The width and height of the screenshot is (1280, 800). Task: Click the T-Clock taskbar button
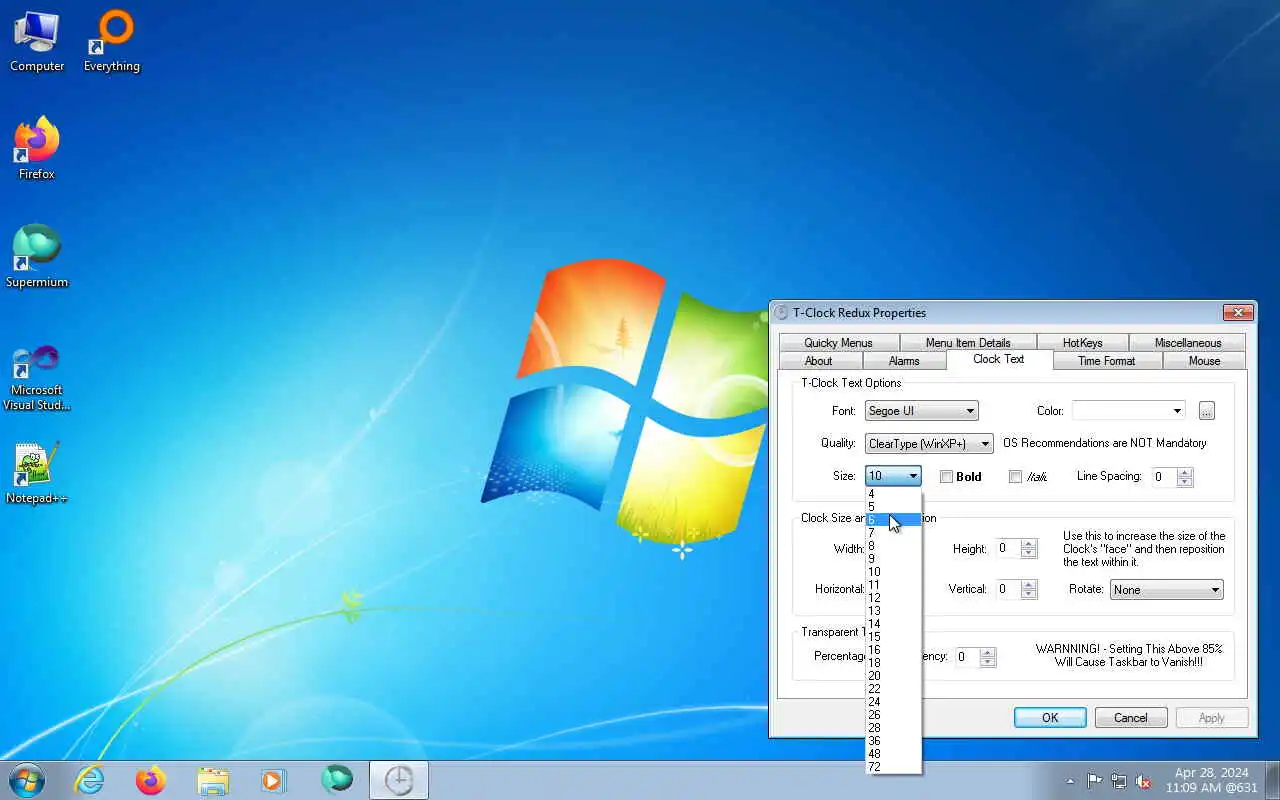click(x=399, y=780)
